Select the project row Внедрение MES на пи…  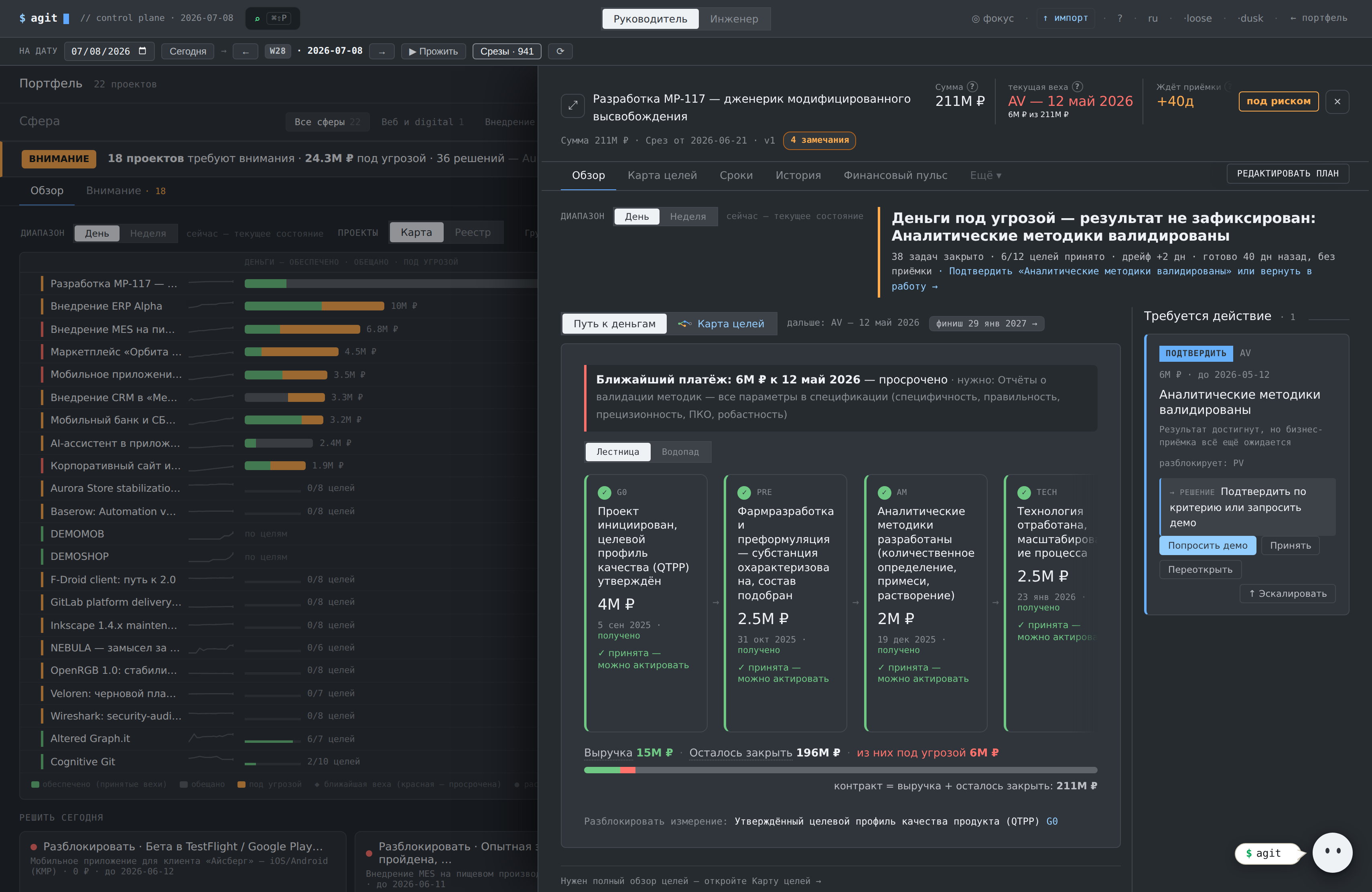pos(278,329)
